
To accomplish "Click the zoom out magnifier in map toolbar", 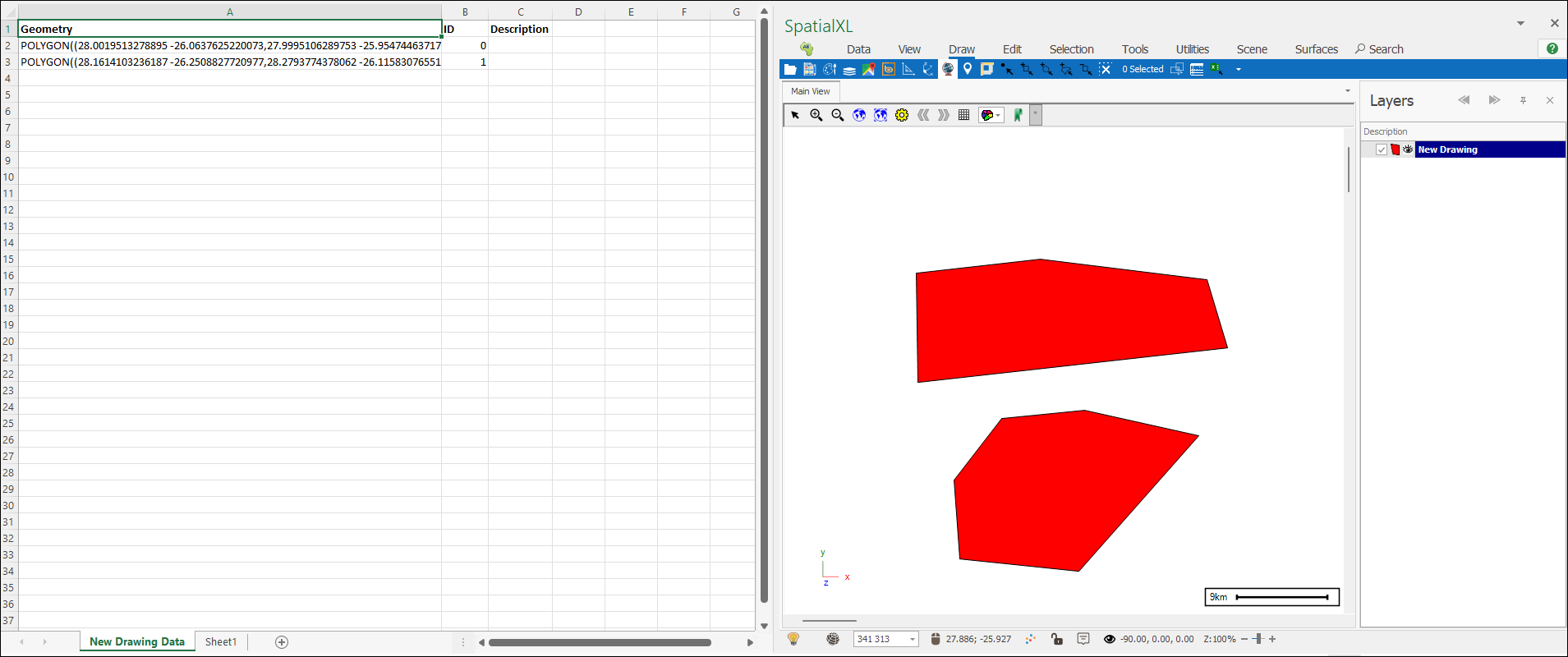I will 838,115.
